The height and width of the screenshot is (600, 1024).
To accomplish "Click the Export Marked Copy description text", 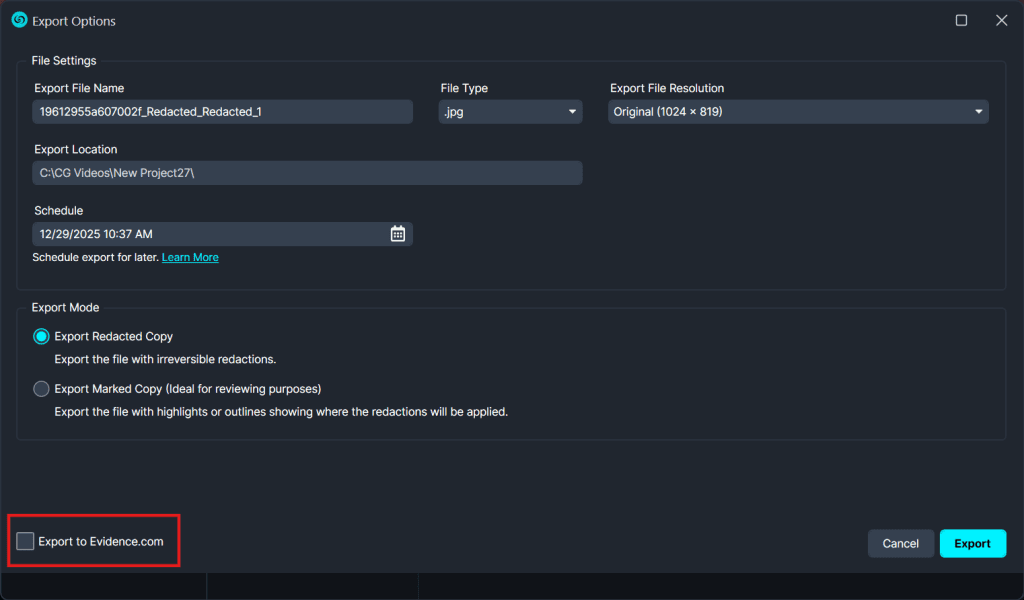I will 281,411.
